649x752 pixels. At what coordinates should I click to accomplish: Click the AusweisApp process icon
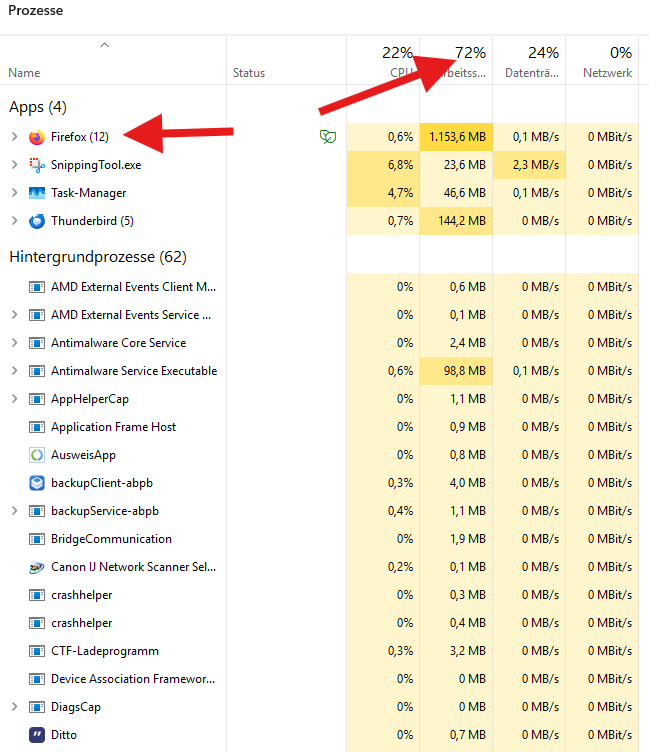pos(37,454)
